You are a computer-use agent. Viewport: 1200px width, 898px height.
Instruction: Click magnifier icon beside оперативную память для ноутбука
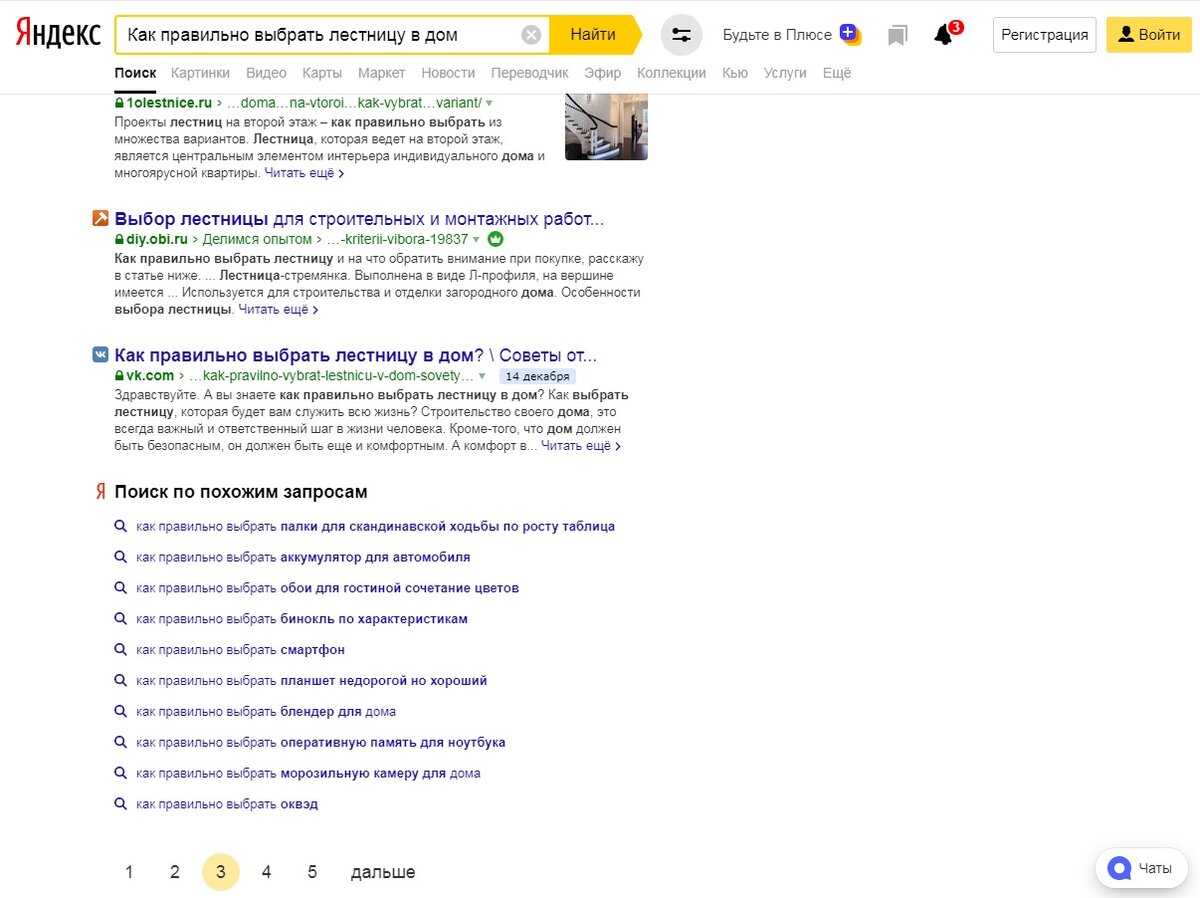120,743
